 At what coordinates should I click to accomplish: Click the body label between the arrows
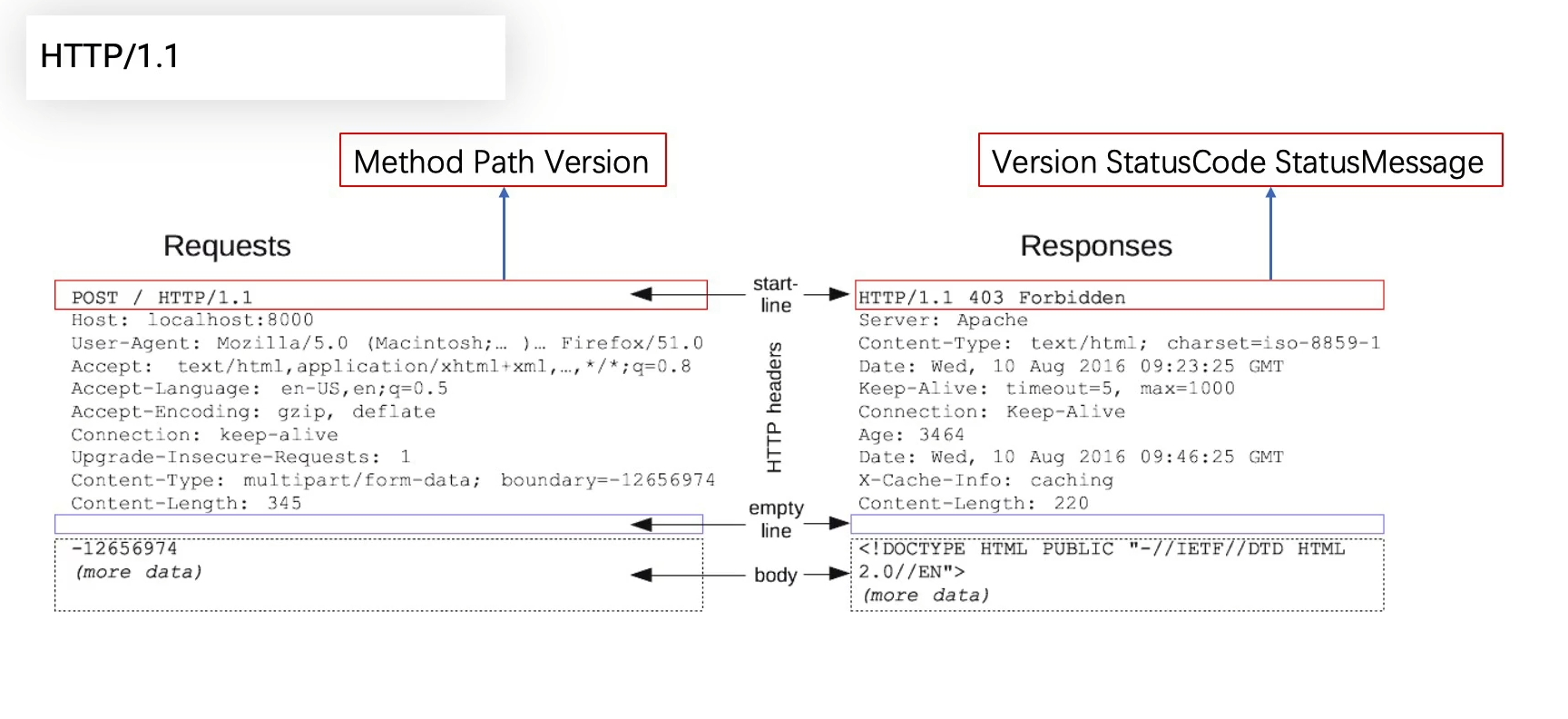[x=775, y=575]
